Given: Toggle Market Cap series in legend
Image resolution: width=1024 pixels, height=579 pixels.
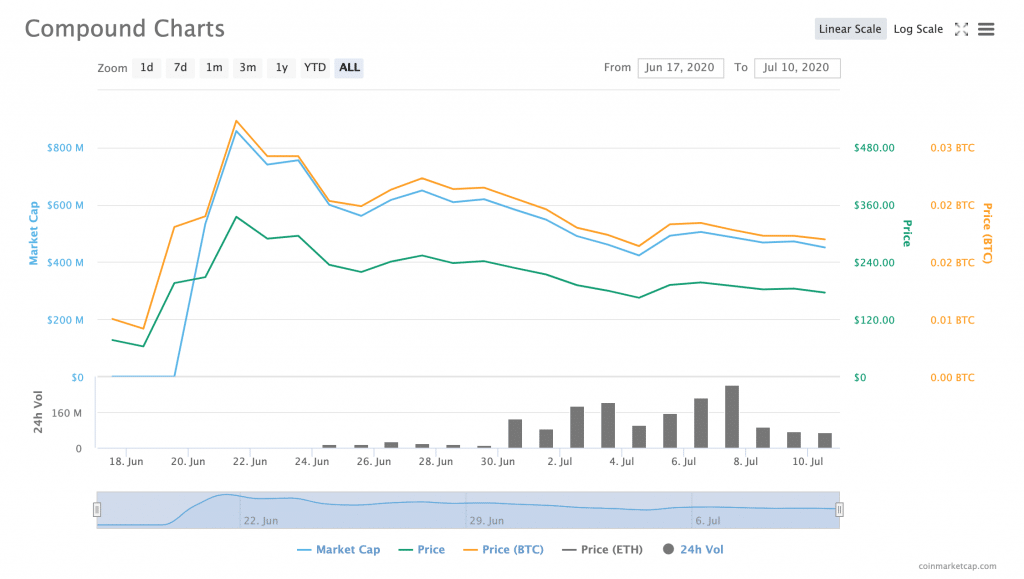Looking at the screenshot, I should click(340, 549).
